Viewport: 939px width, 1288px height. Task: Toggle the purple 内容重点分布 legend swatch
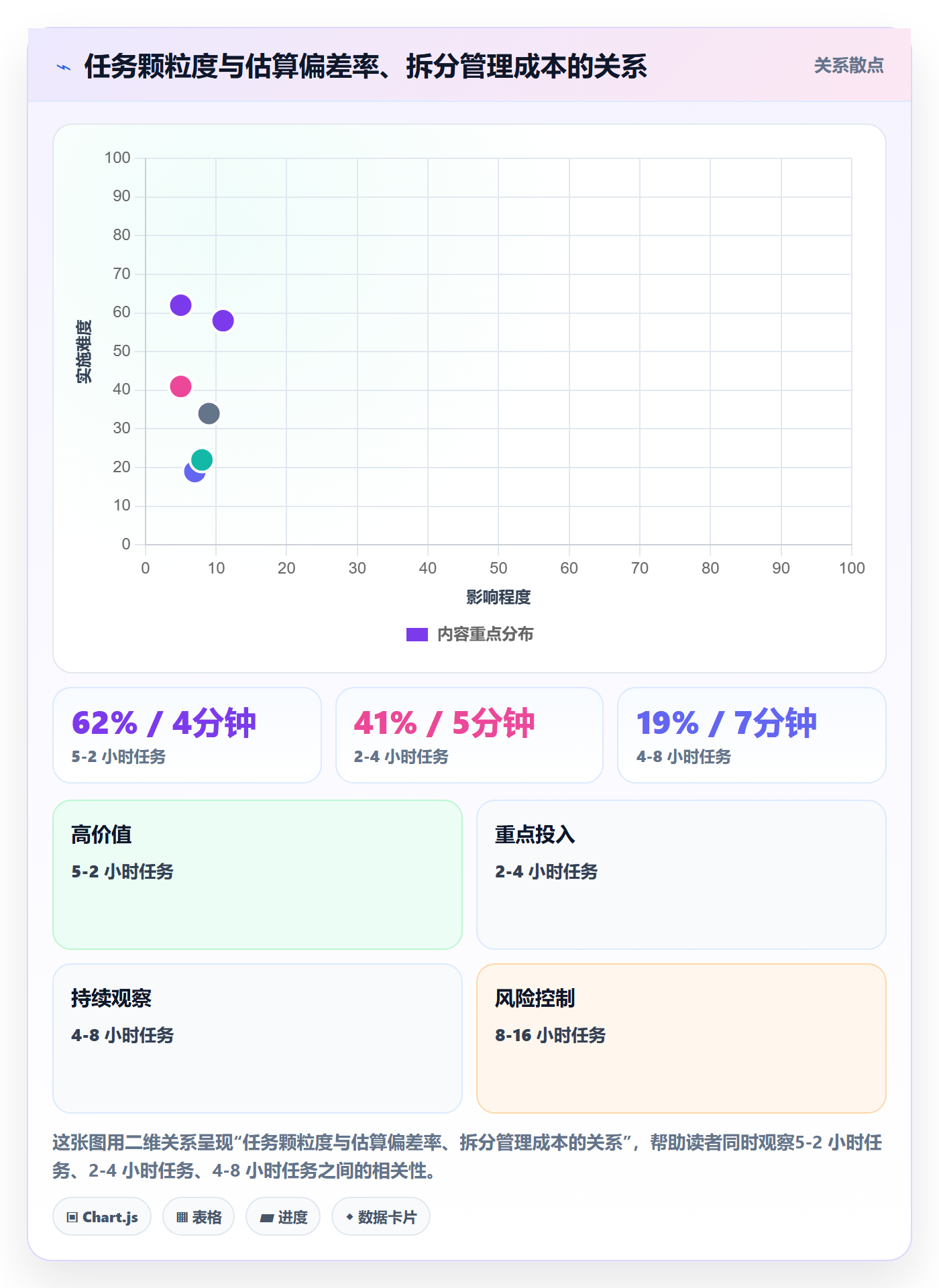click(417, 635)
